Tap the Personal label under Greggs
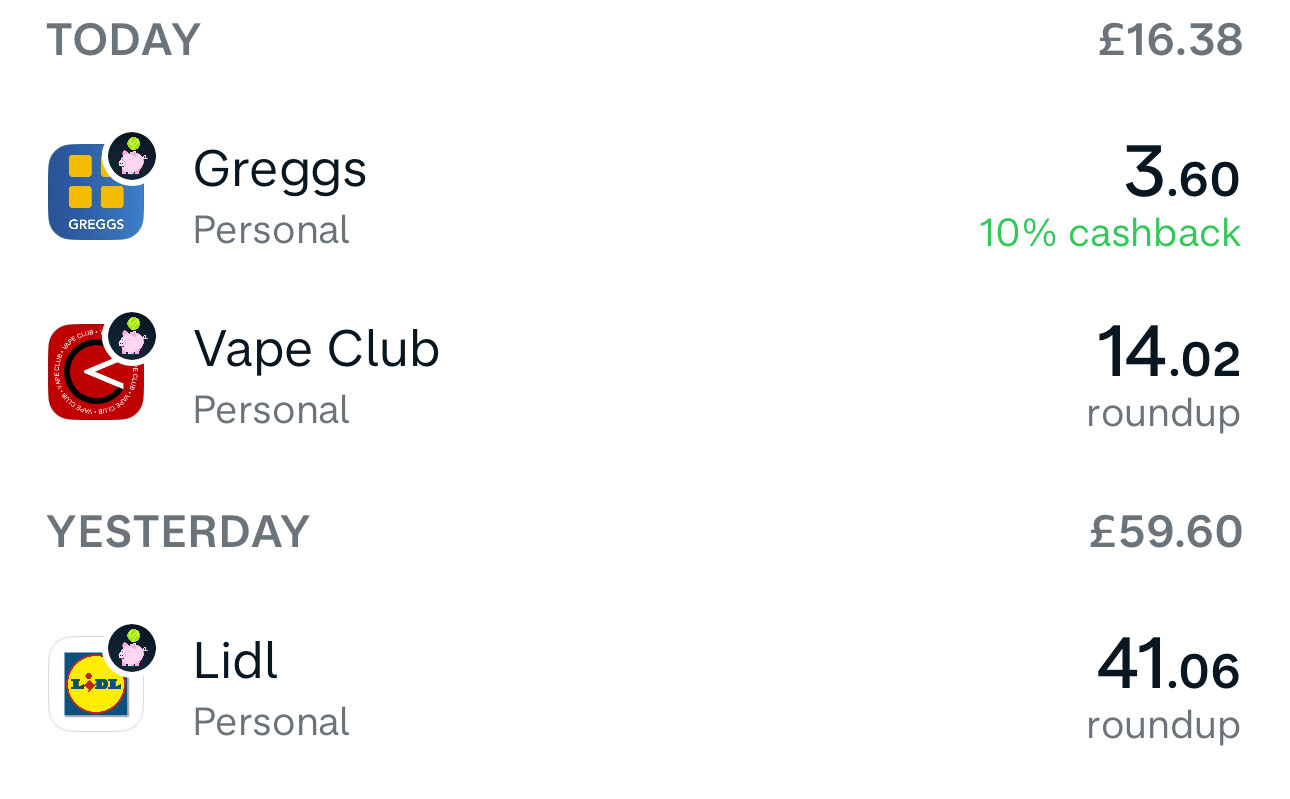 [271, 230]
